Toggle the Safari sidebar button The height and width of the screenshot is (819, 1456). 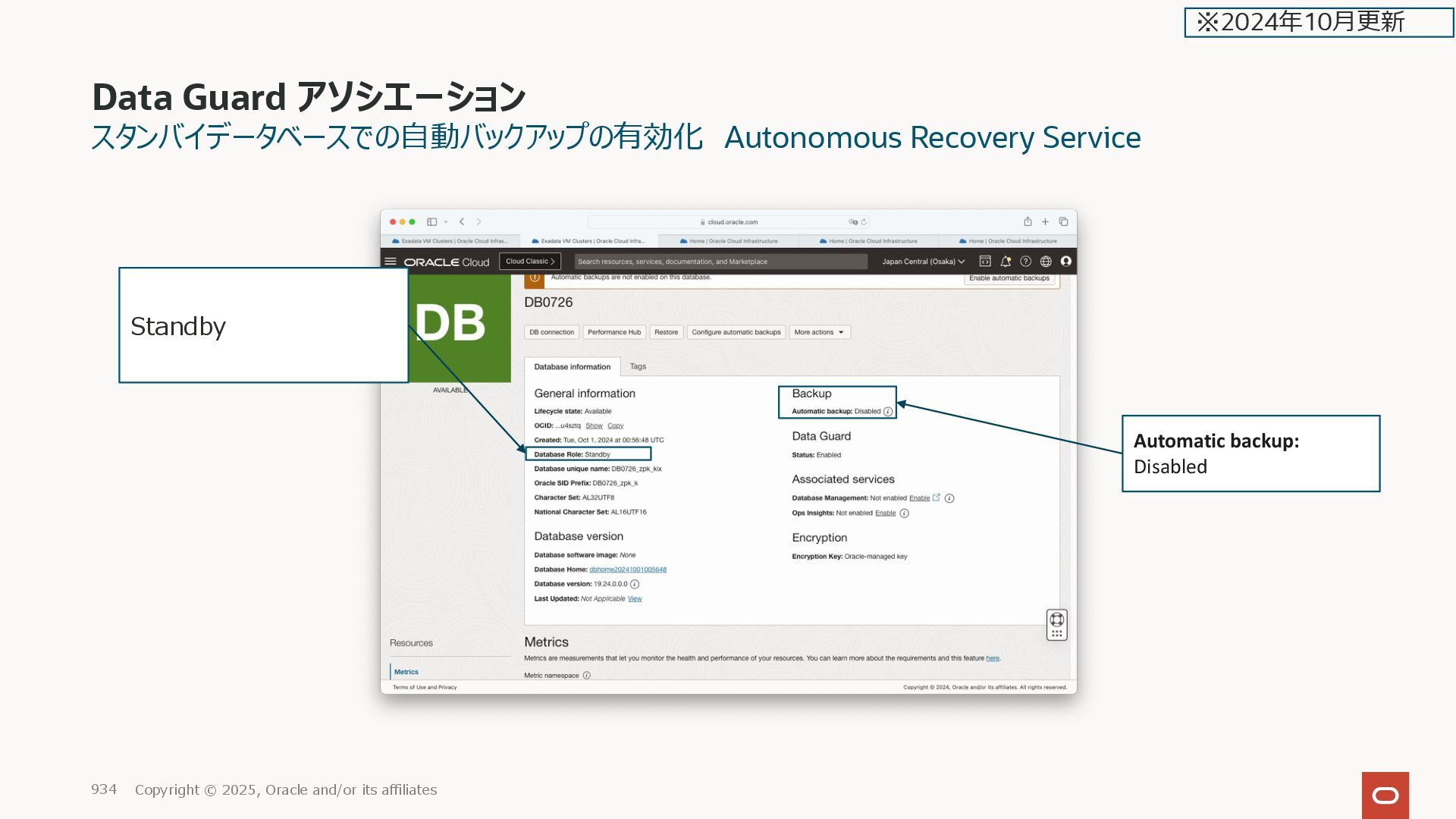(431, 222)
